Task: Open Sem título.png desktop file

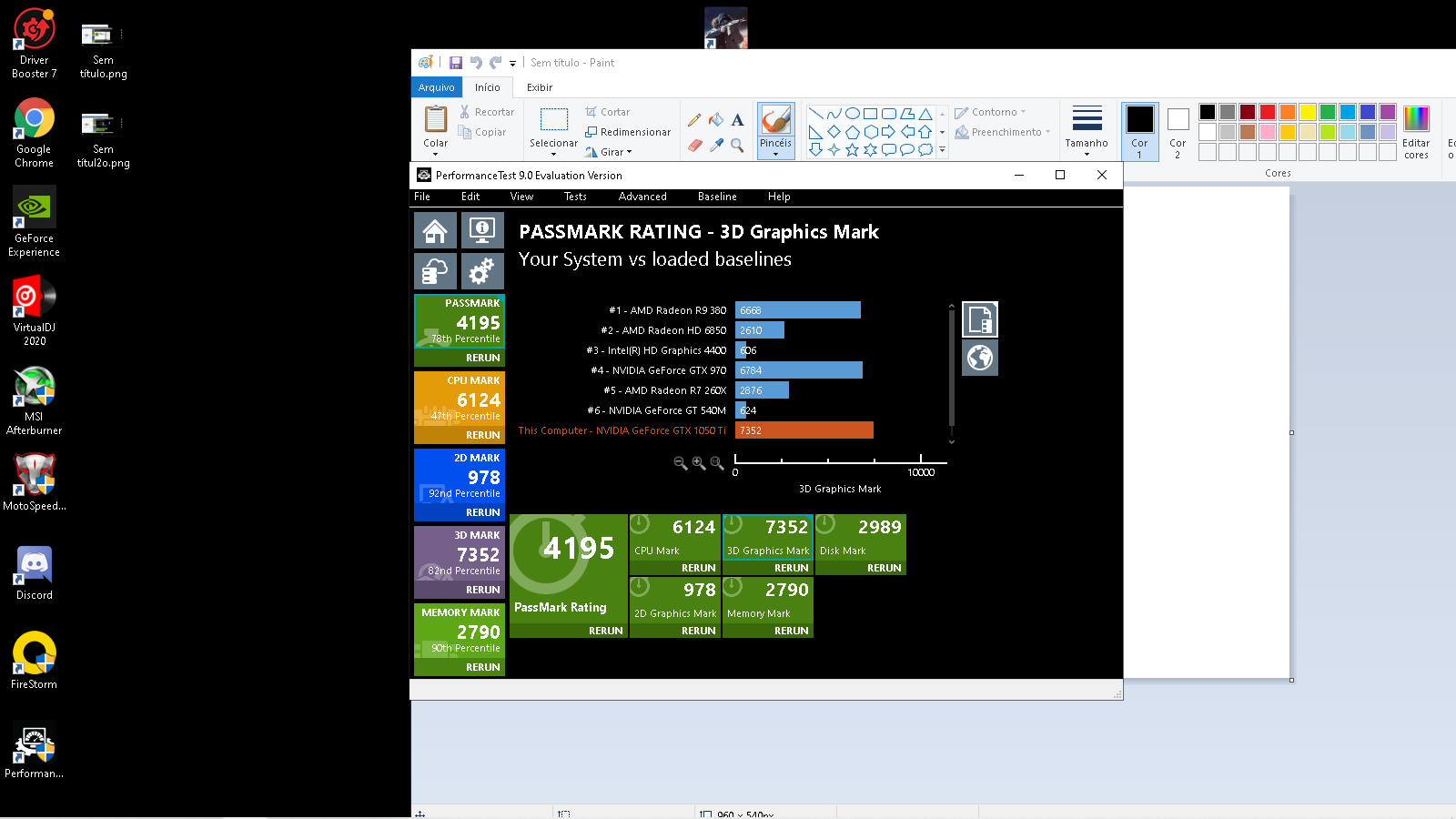Action: (x=103, y=50)
